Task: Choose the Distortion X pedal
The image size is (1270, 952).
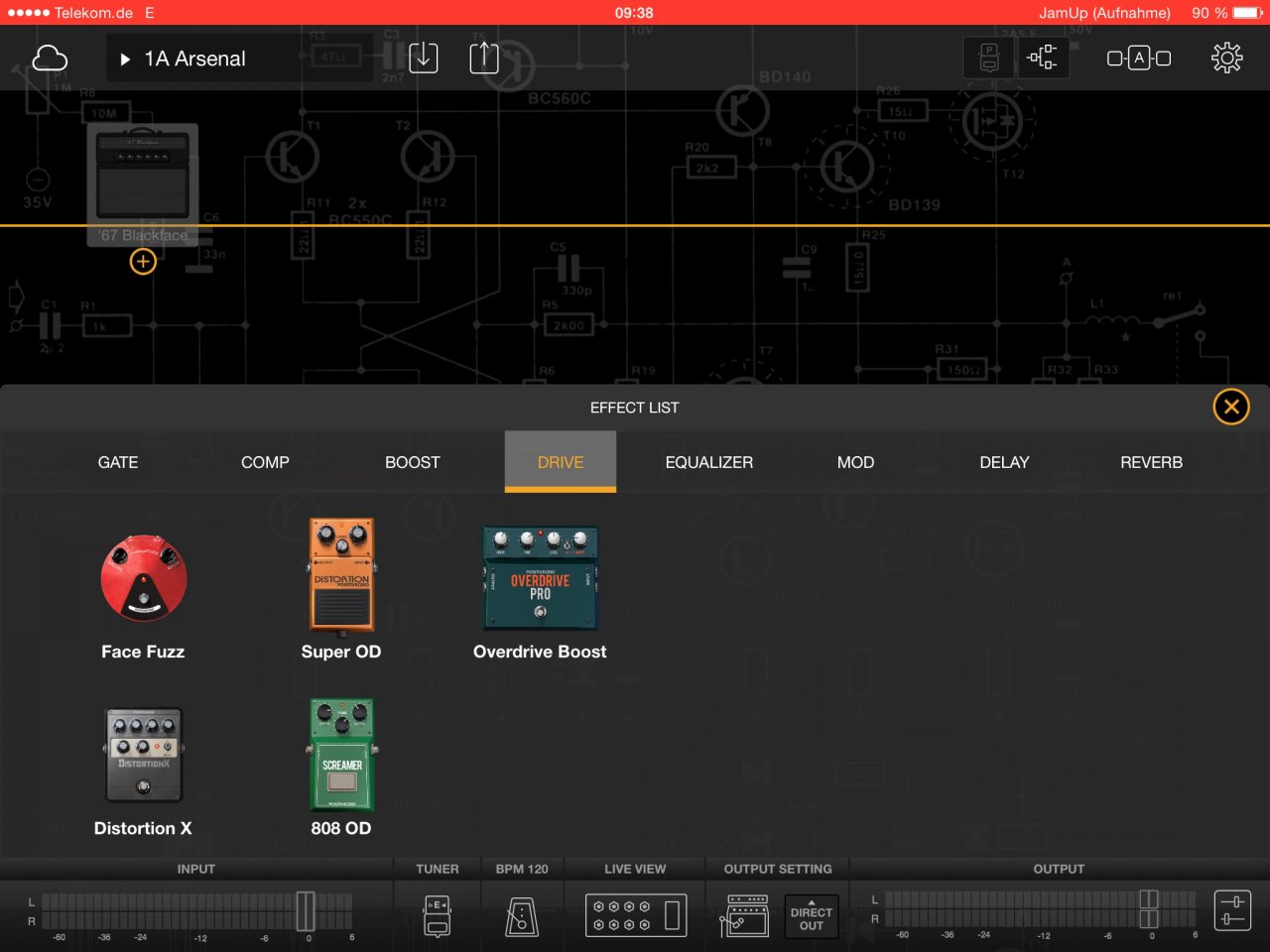Action: [143, 756]
